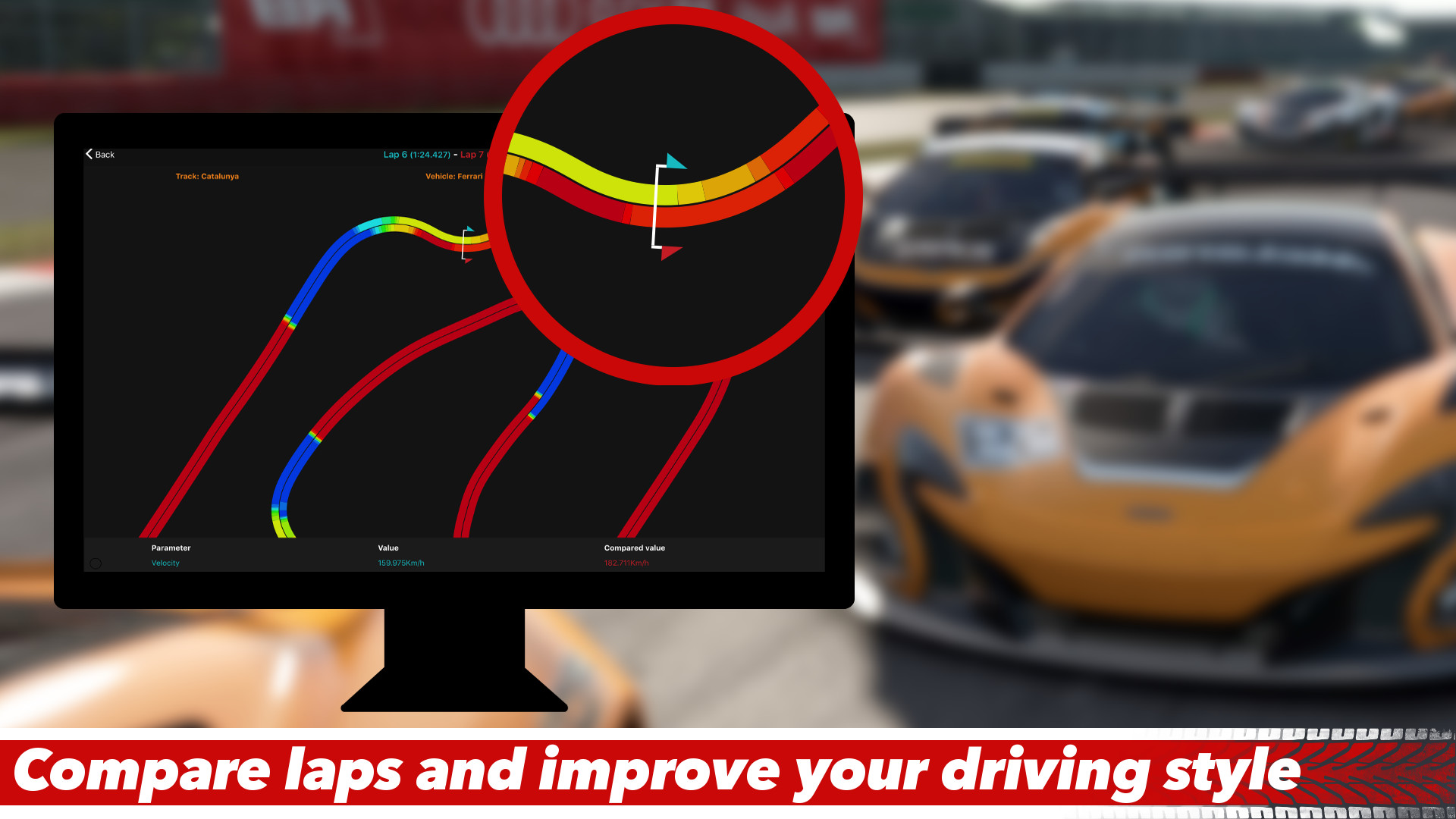This screenshot has height=819, width=1456.
Task: Click the left navigation arrow icon
Action: click(x=89, y=153)
